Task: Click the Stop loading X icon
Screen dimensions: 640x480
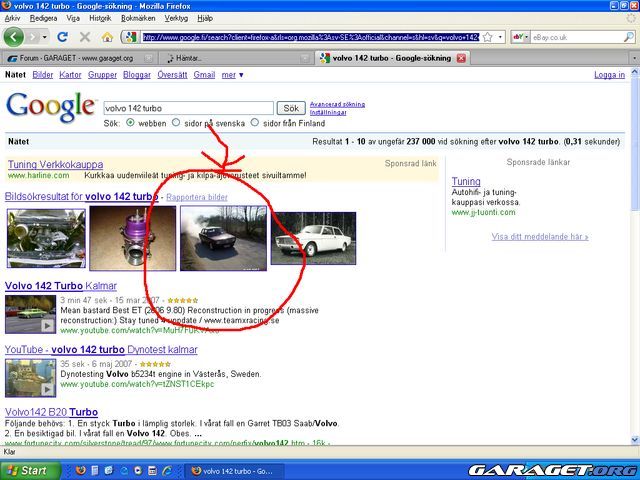Action: pyautogui.click(x=85, y=37)
